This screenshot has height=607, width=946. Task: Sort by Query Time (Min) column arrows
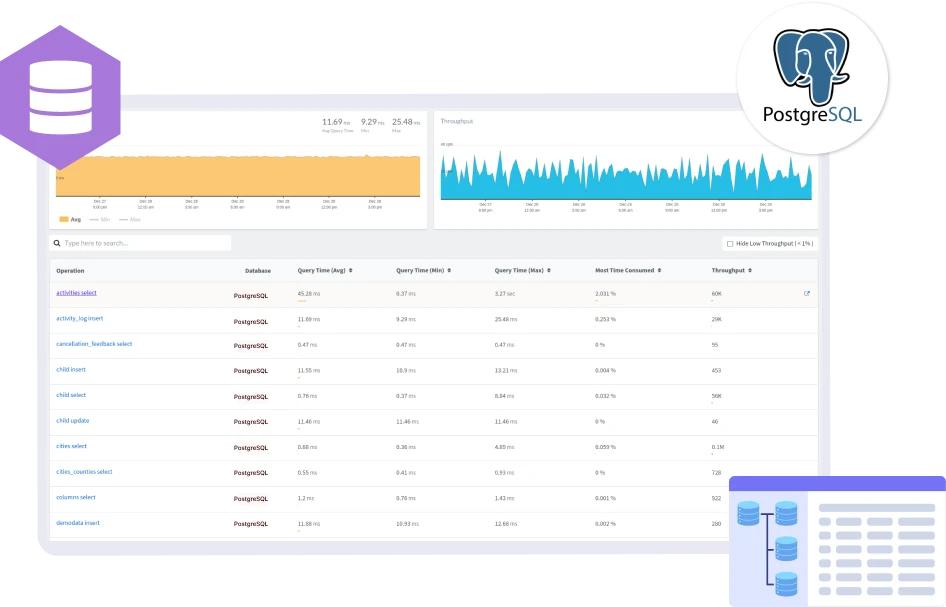[x=449, y=270]
